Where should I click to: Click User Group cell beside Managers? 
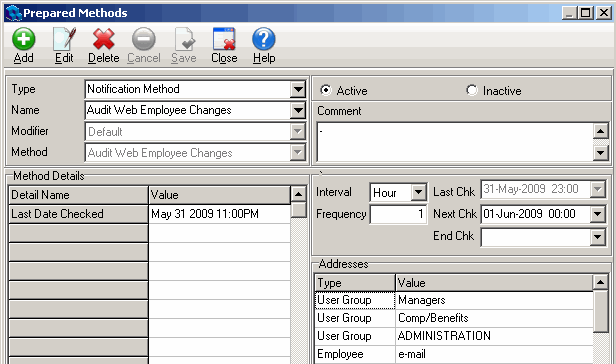(355, 300)
